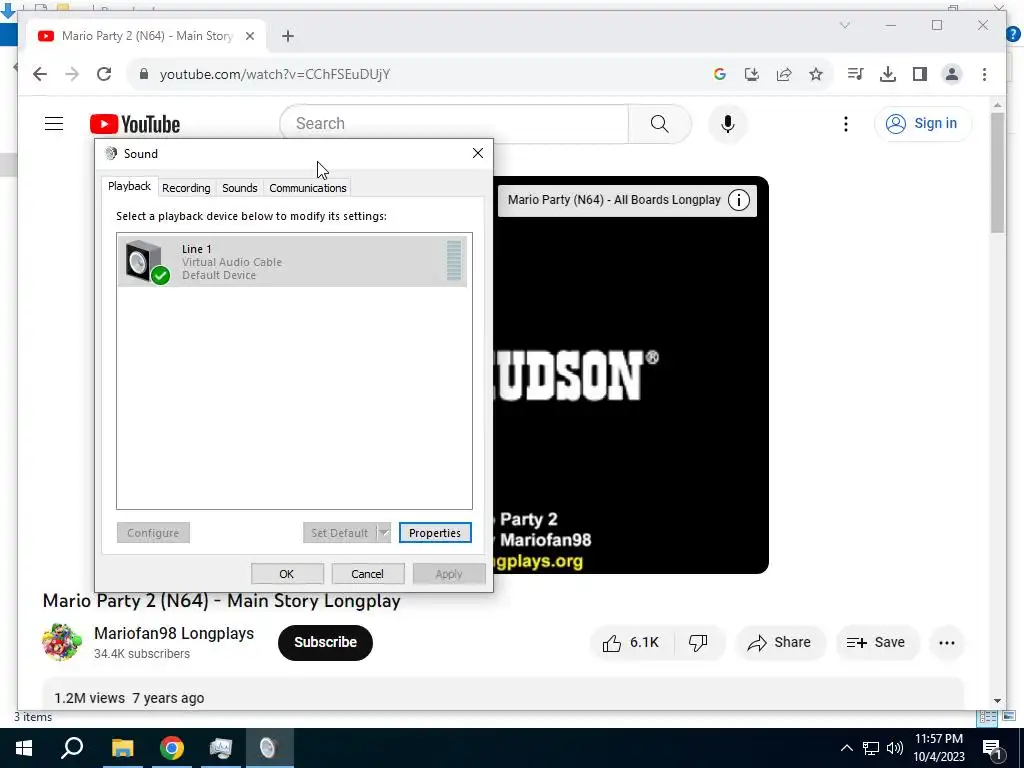Dislike the video
The image size is (1024, 768).
click(x=698, y=643)
